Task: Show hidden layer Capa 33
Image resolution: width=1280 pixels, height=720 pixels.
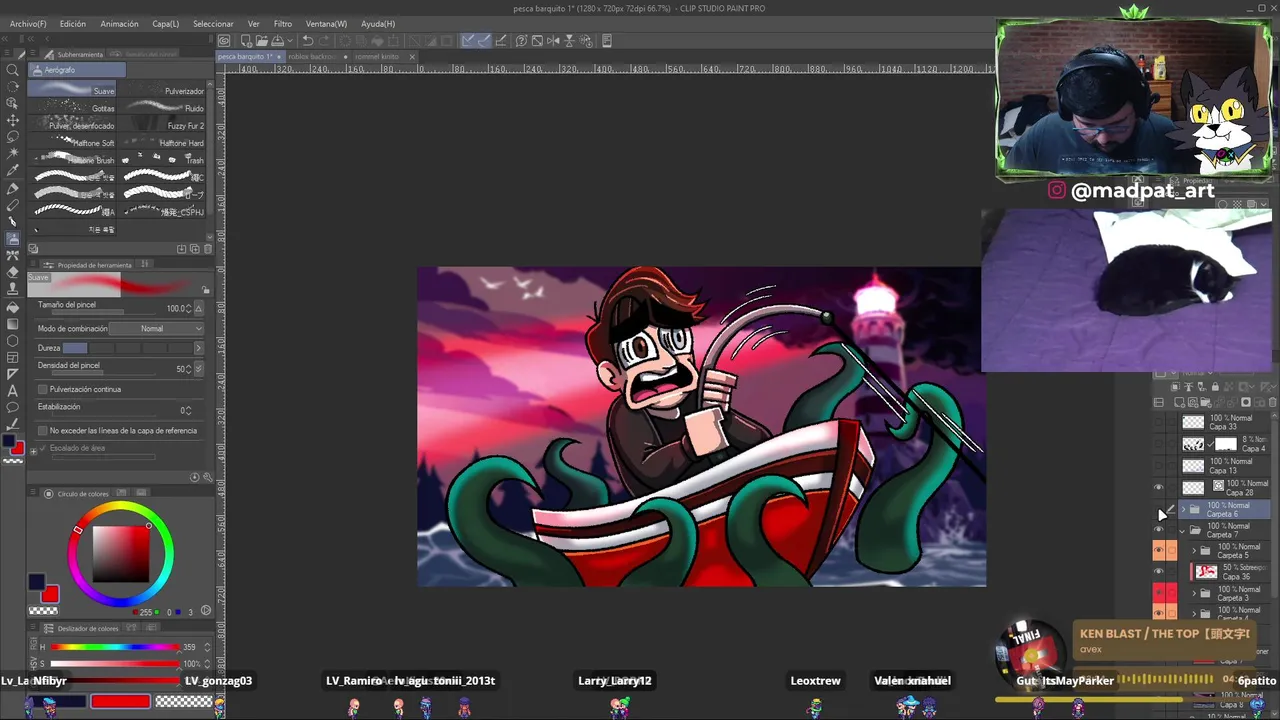Action: coord(1159,422)
